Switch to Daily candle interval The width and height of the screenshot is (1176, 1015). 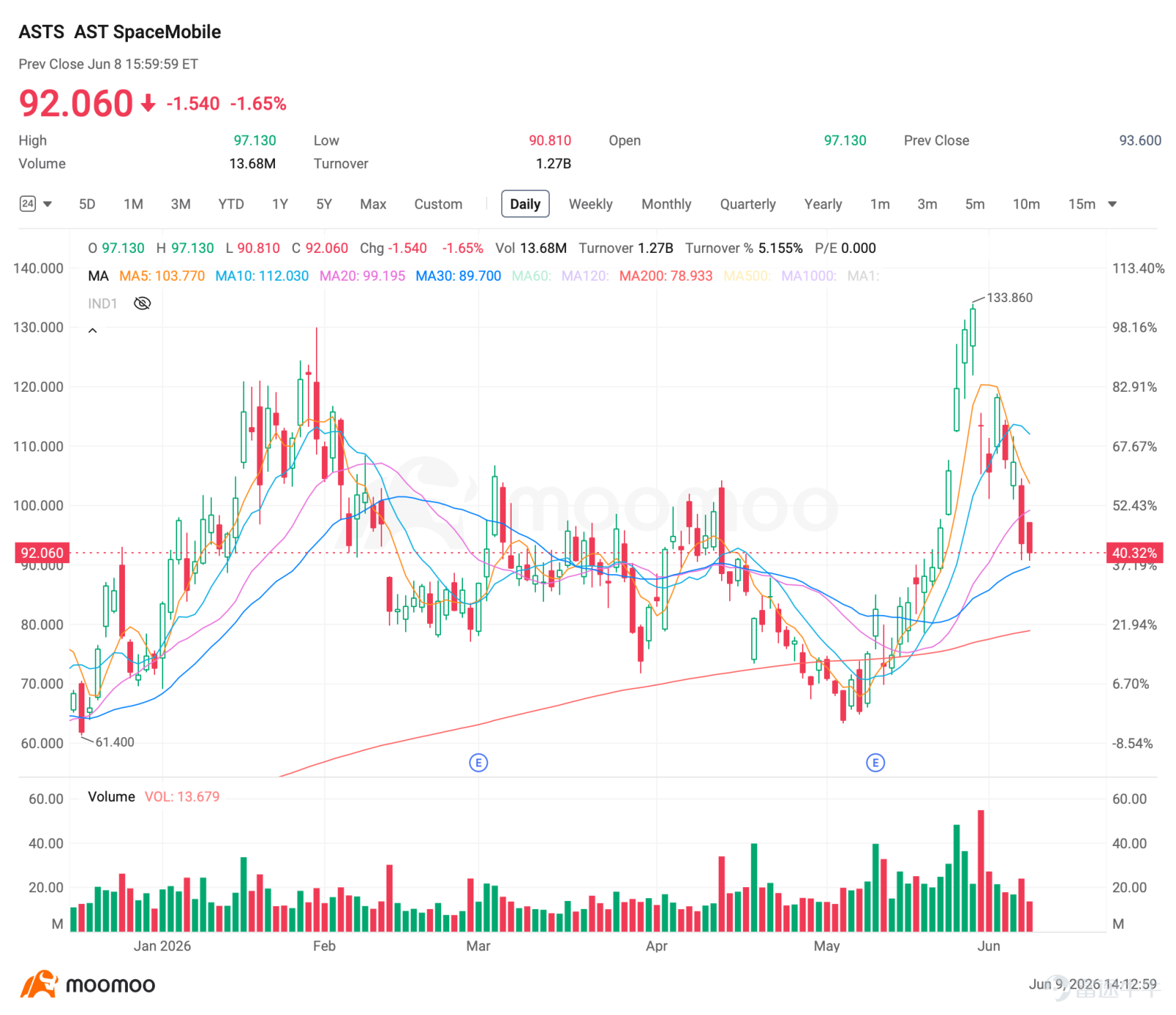click(x=525, y=204)
